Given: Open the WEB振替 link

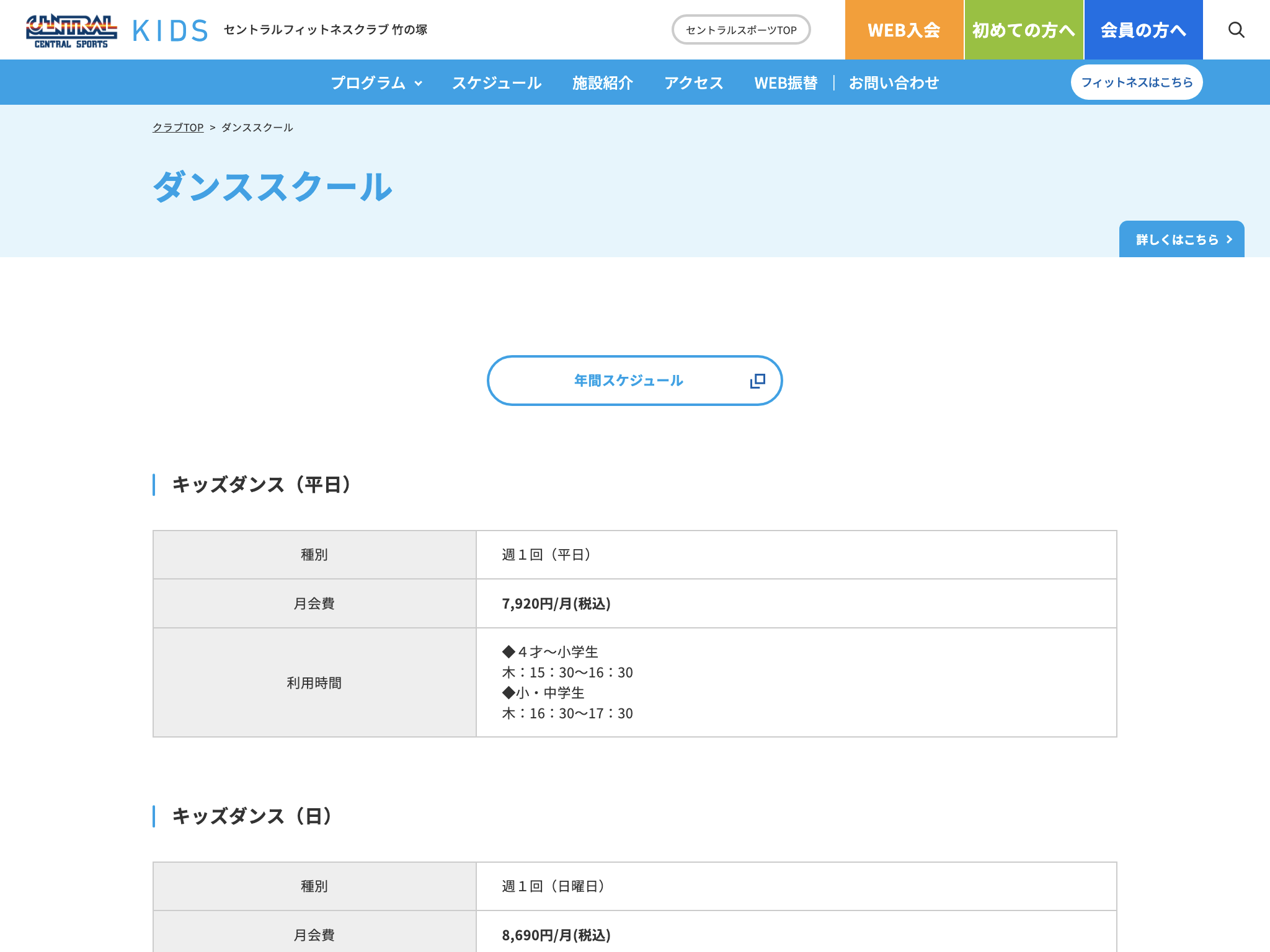Looking at the screenshot, I should pyautogui.click(x=786, y=82).
